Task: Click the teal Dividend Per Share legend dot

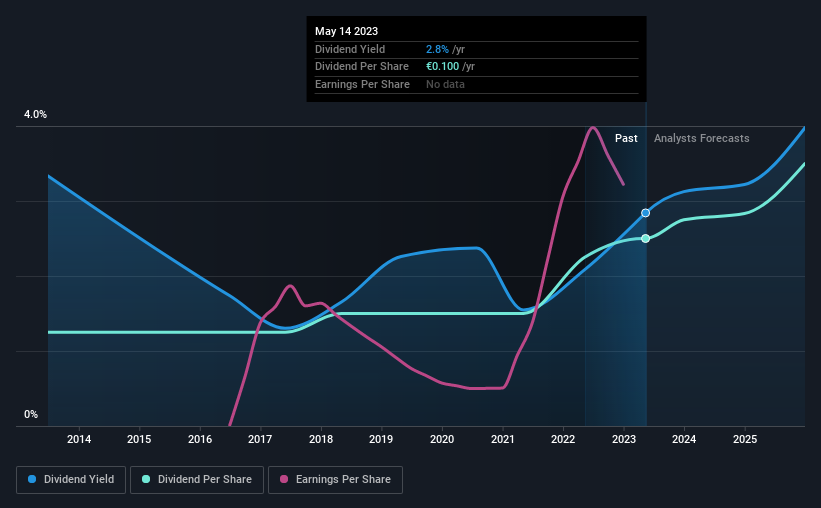Action: 146,479
